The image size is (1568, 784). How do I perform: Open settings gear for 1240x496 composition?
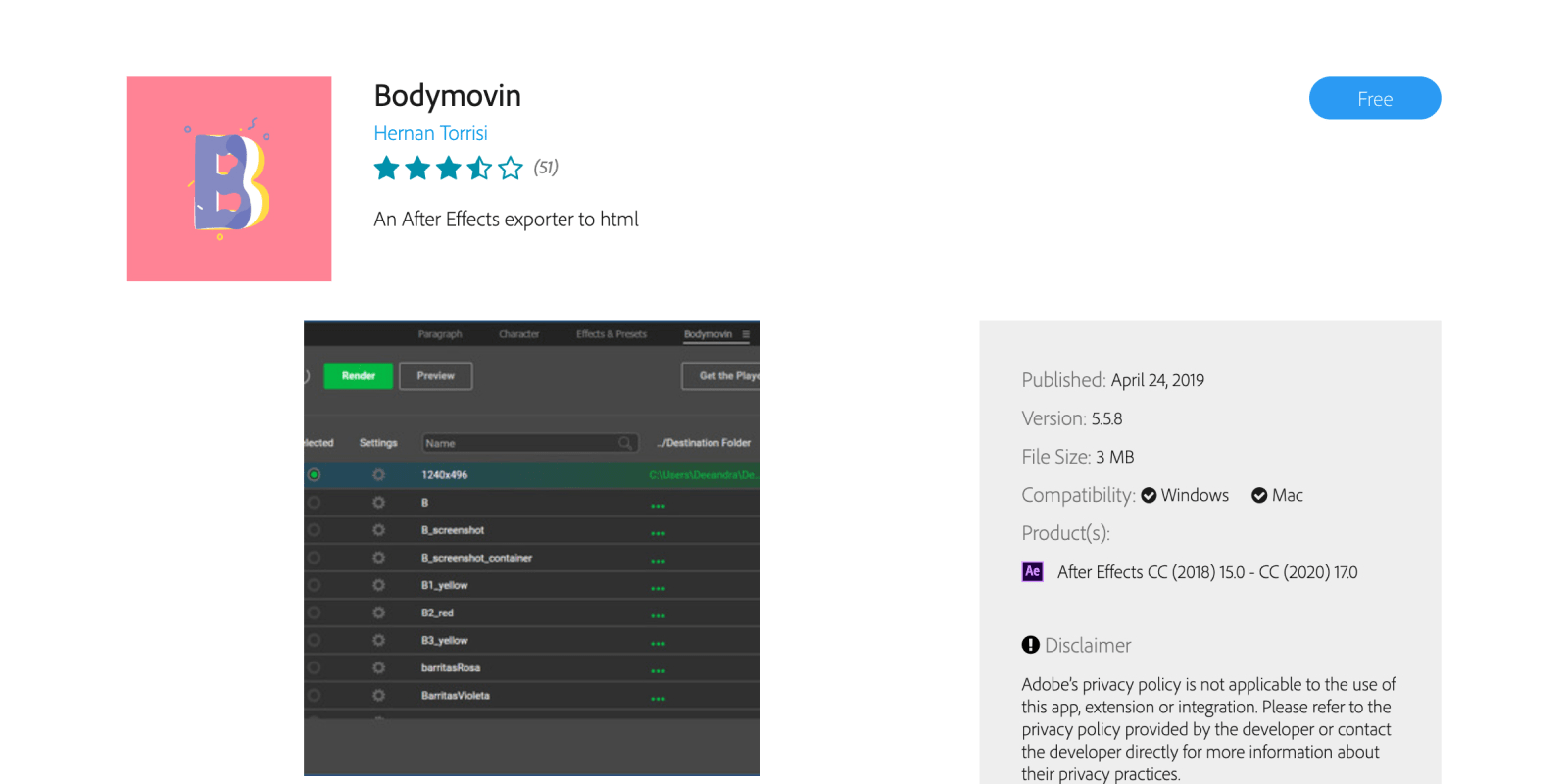point(378,475)
